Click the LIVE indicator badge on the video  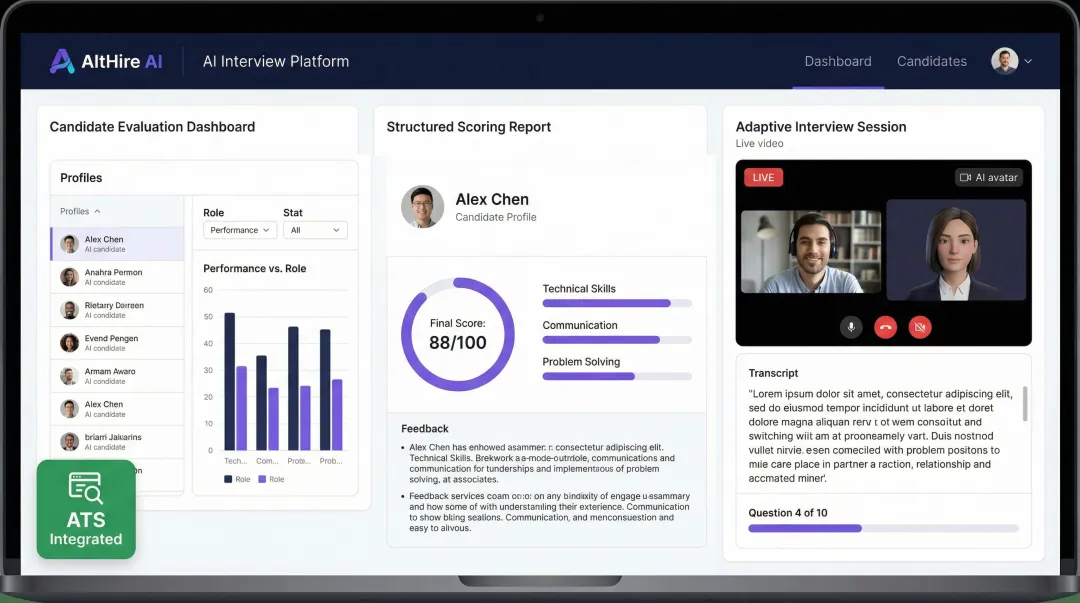pos(762,177)
